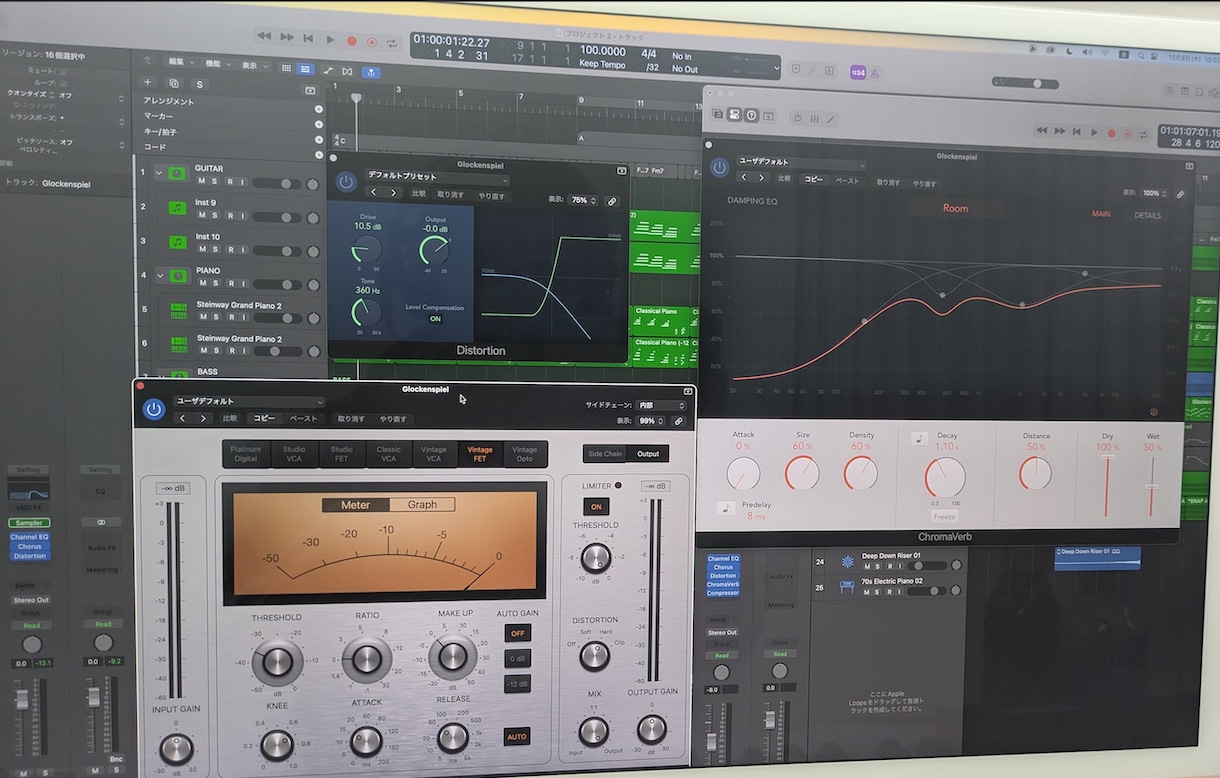Click go-to-beginning button in main transport

click(x=309, y=38)
